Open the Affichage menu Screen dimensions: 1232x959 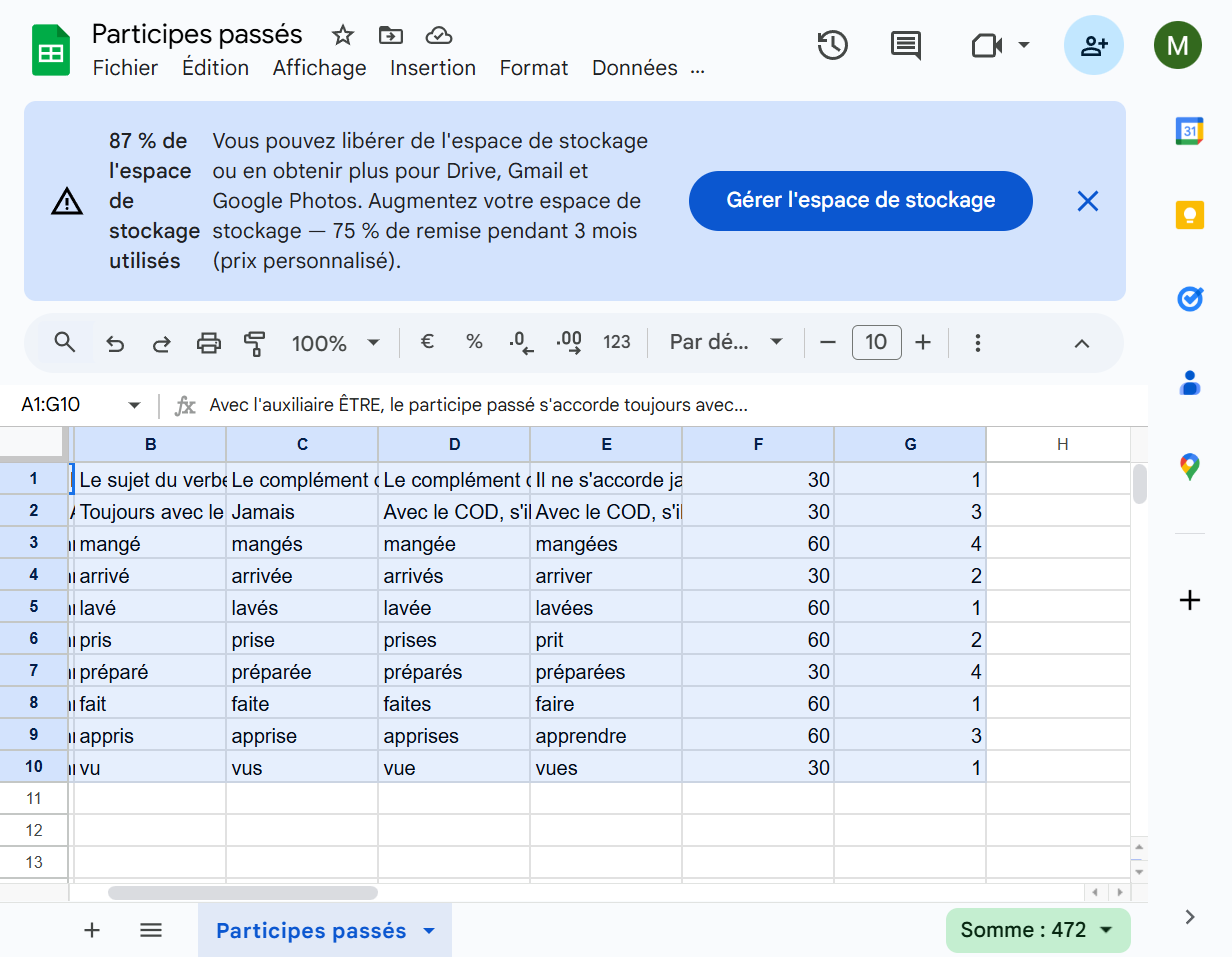pos(319,68)
